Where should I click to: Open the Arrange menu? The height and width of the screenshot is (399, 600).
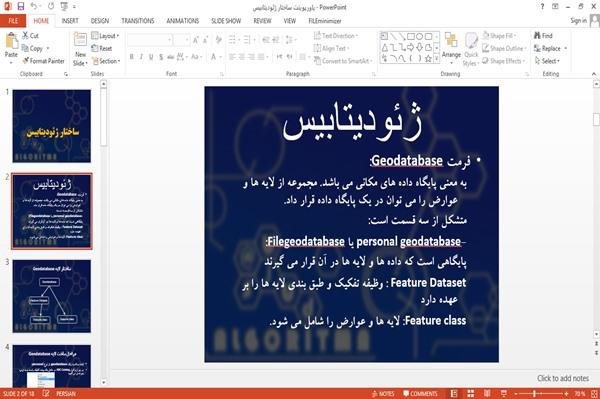(x=451, y=48)
